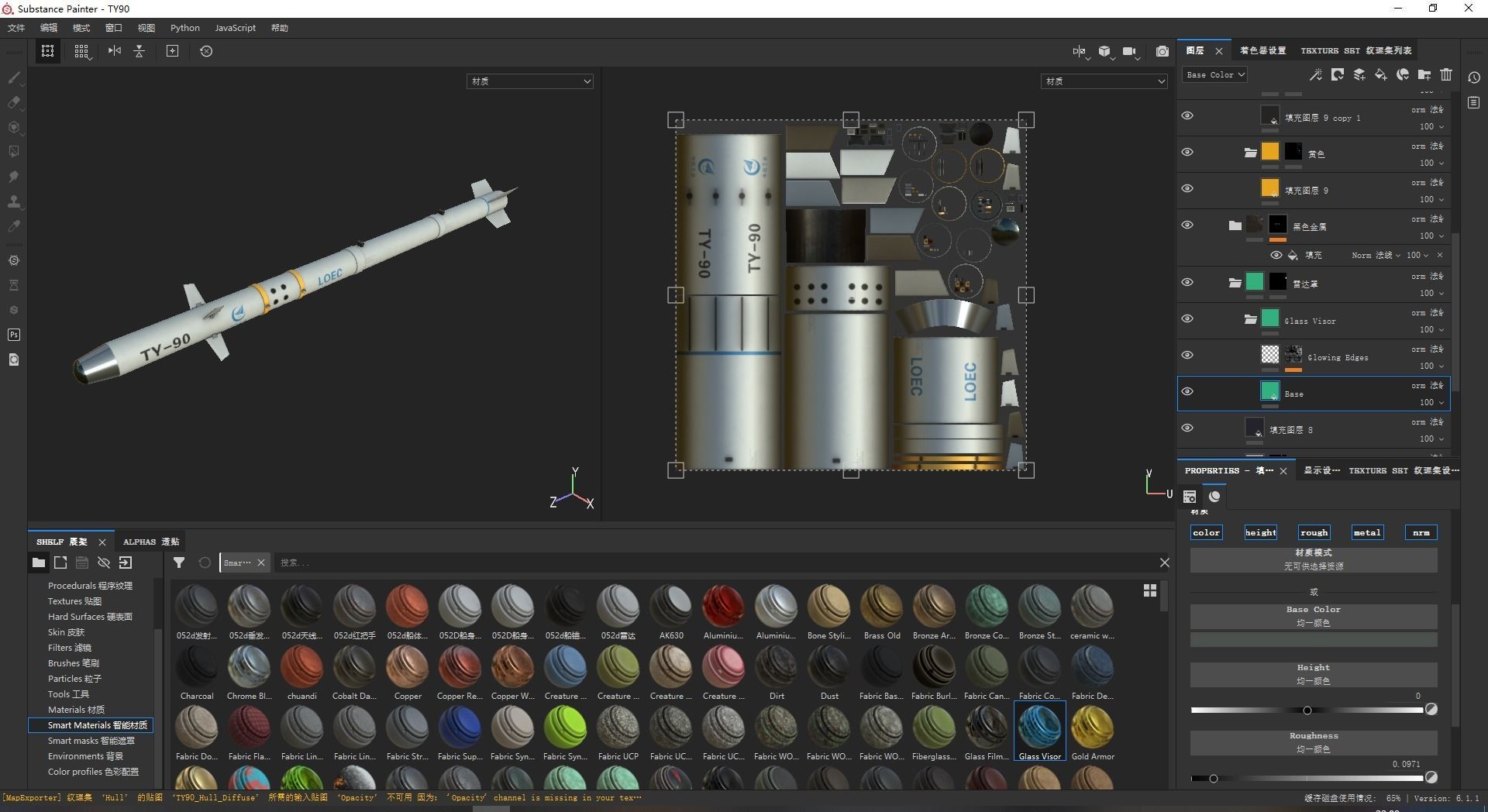
Task: Toggle visibility of Glowing Edges layer
Action: 1187,356
